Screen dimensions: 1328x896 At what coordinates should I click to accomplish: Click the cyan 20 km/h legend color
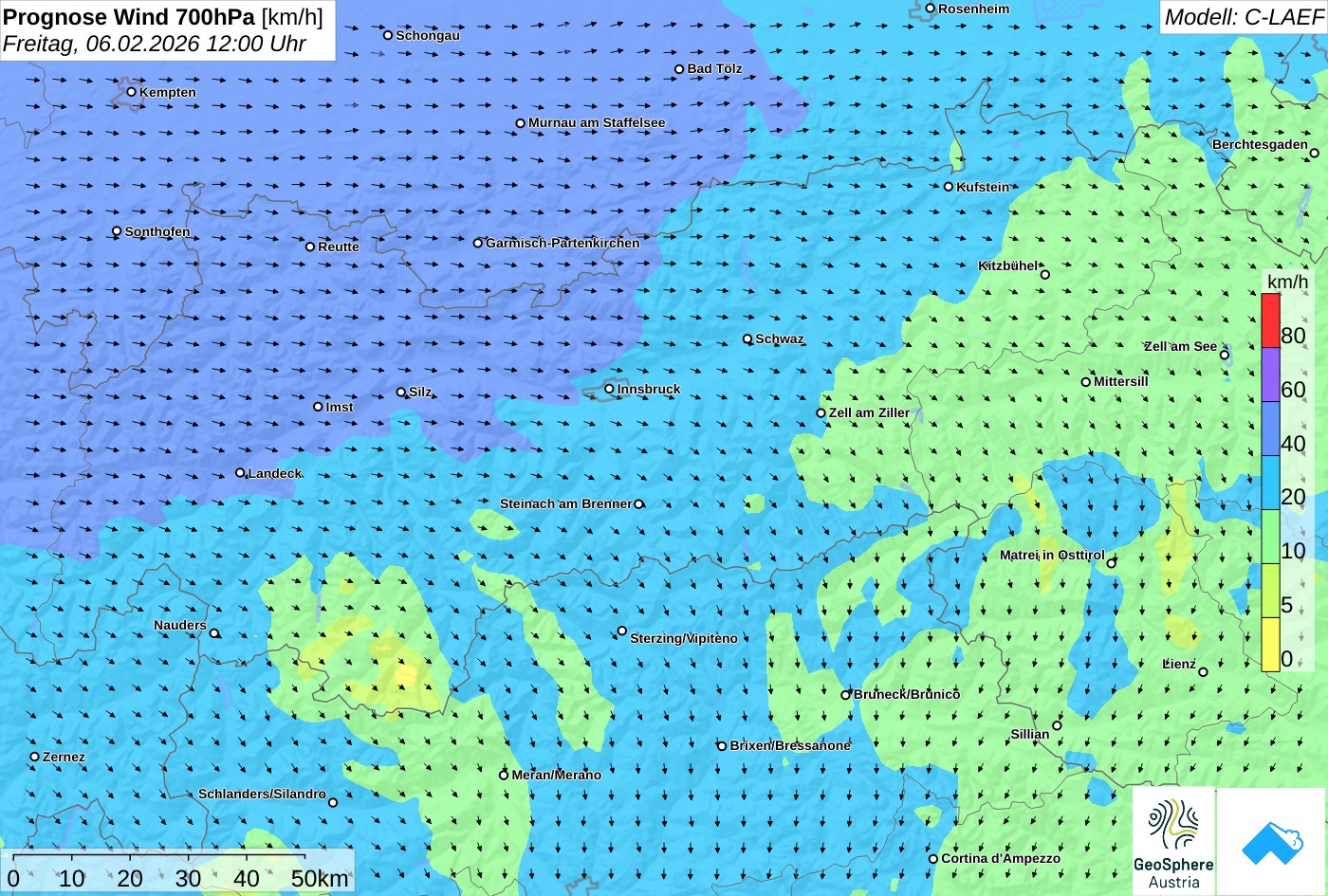click(1270, 483)
